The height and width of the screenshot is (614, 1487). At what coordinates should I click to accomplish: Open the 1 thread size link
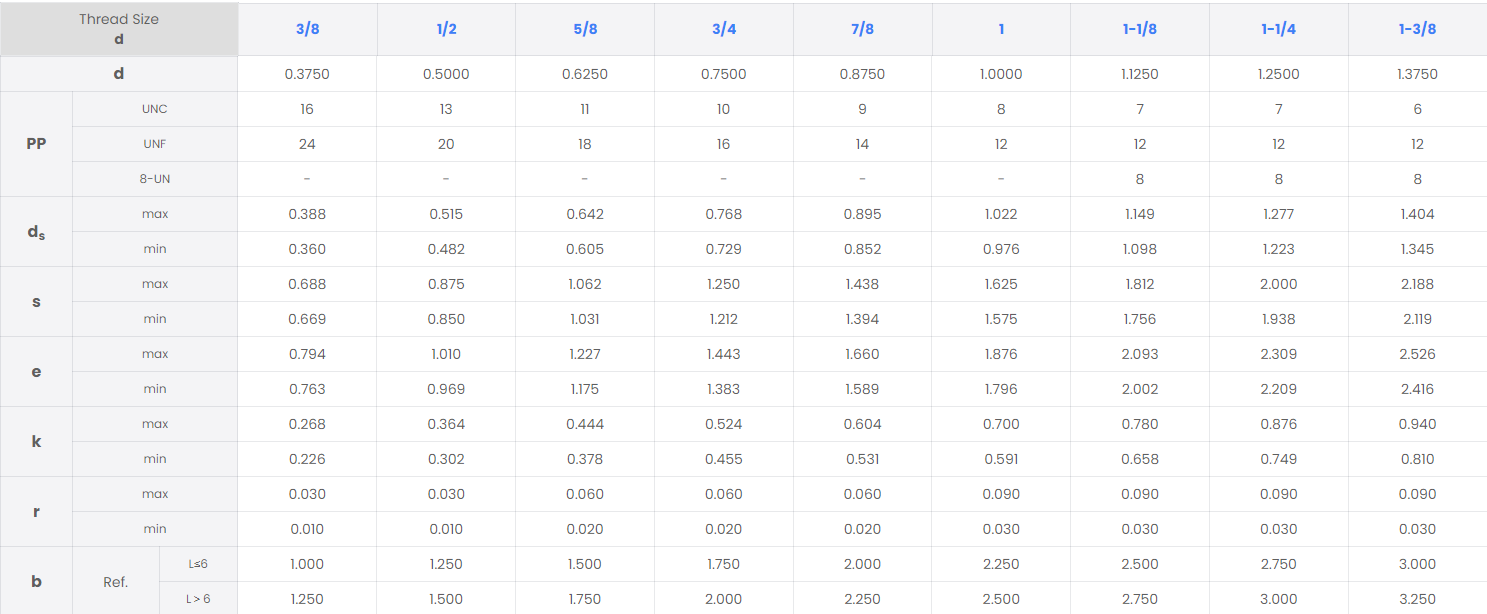1001,29
